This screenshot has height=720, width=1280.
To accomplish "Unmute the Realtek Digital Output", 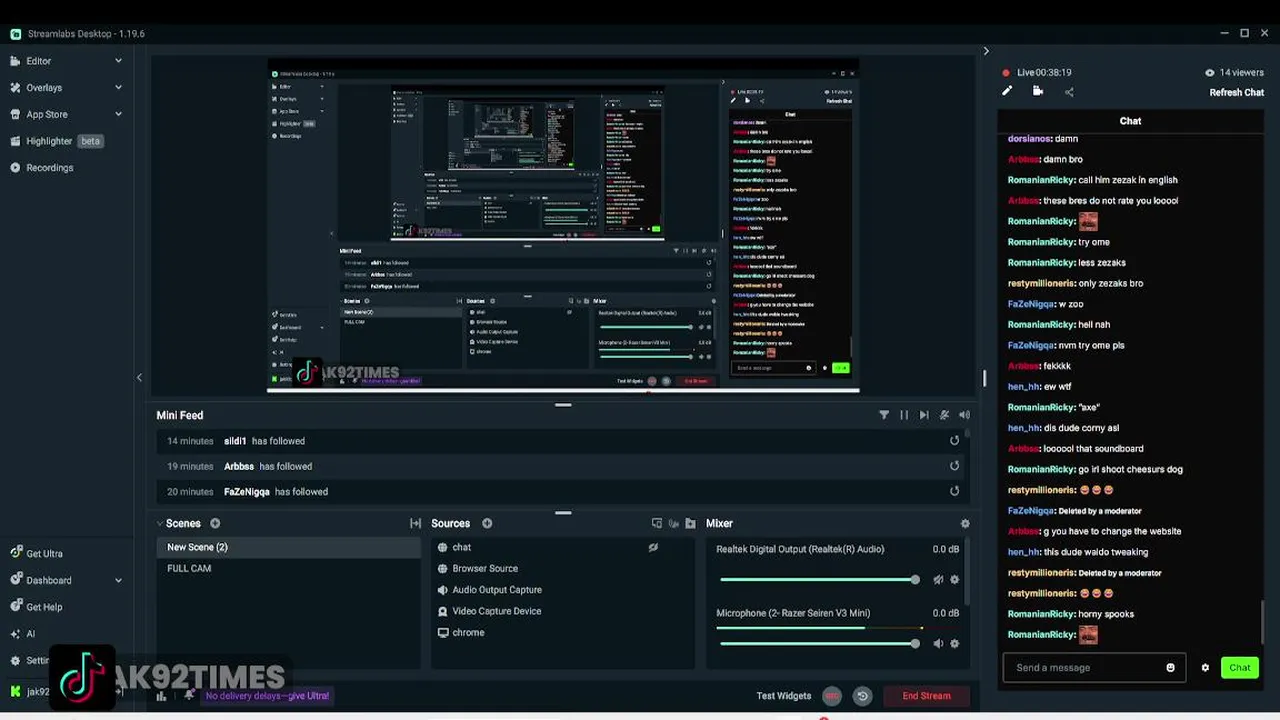I will [x=938, y=580].
